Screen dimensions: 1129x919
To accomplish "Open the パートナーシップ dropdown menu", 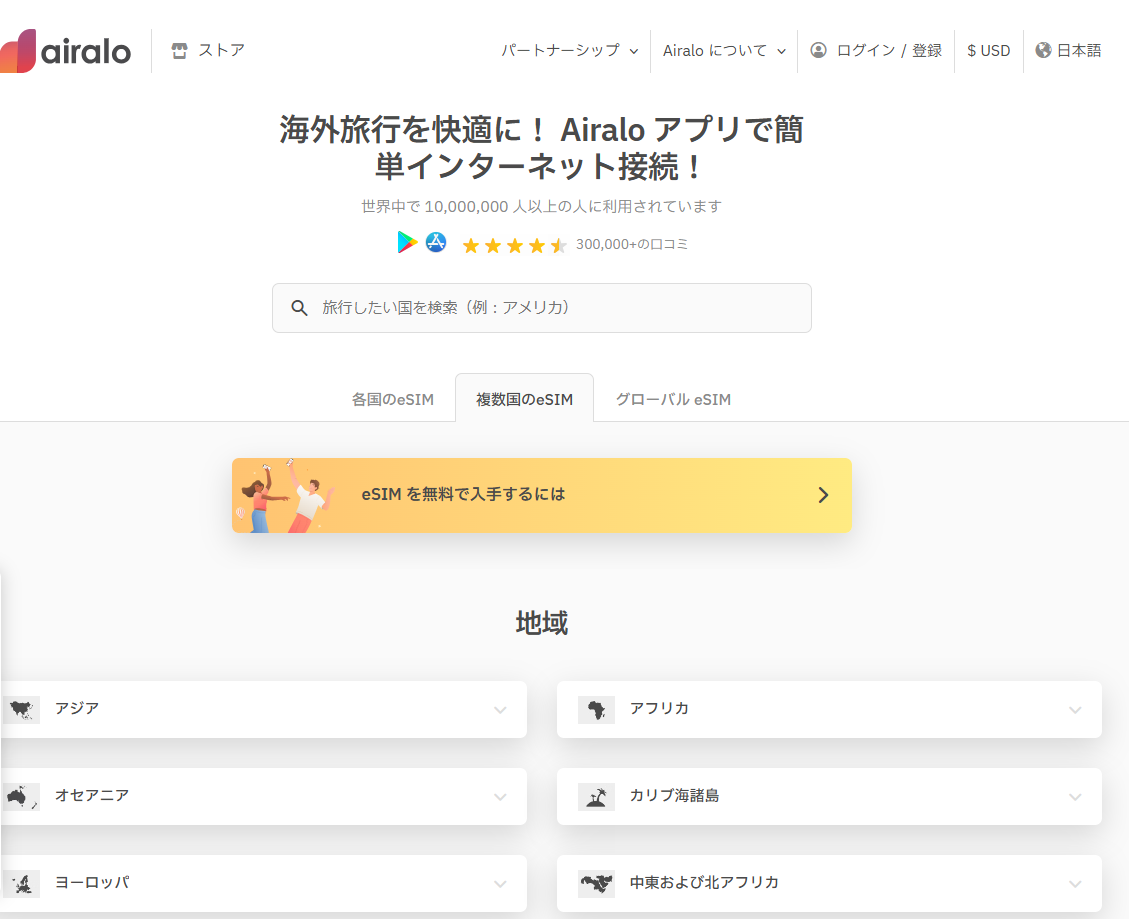I will tap(570, 50).
